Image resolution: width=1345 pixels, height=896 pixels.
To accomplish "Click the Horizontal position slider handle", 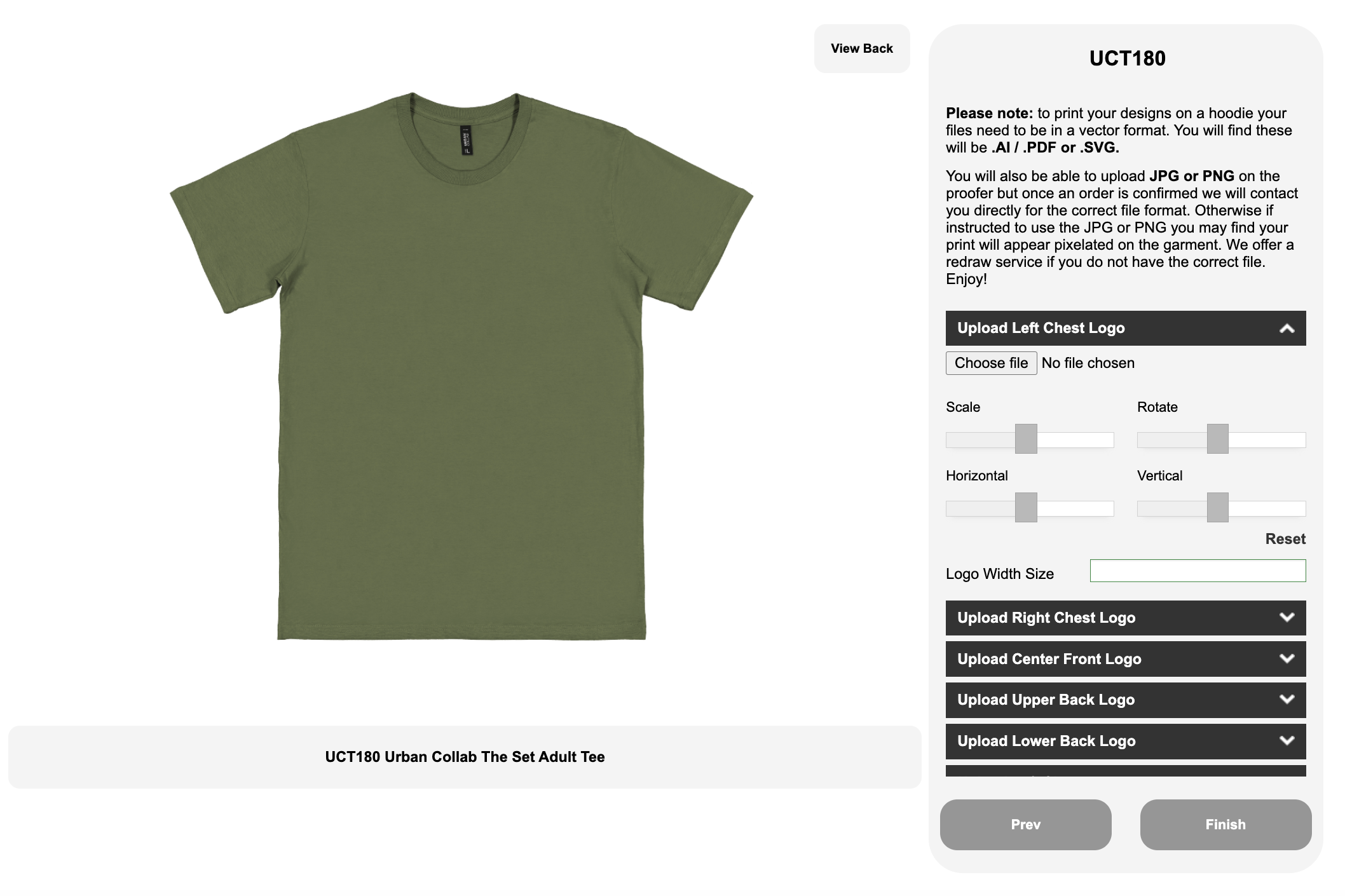I will pyautogui.click(x=1025, y=507).
